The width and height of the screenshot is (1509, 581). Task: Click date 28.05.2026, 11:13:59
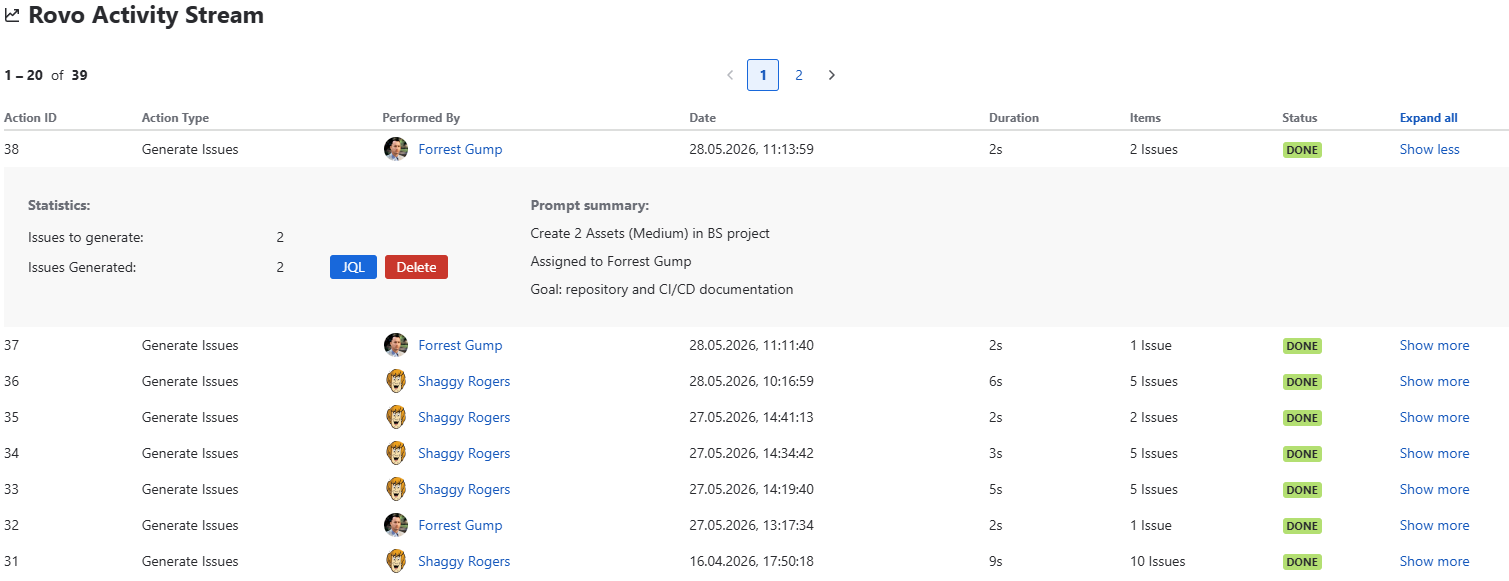[x=751, y=149]
